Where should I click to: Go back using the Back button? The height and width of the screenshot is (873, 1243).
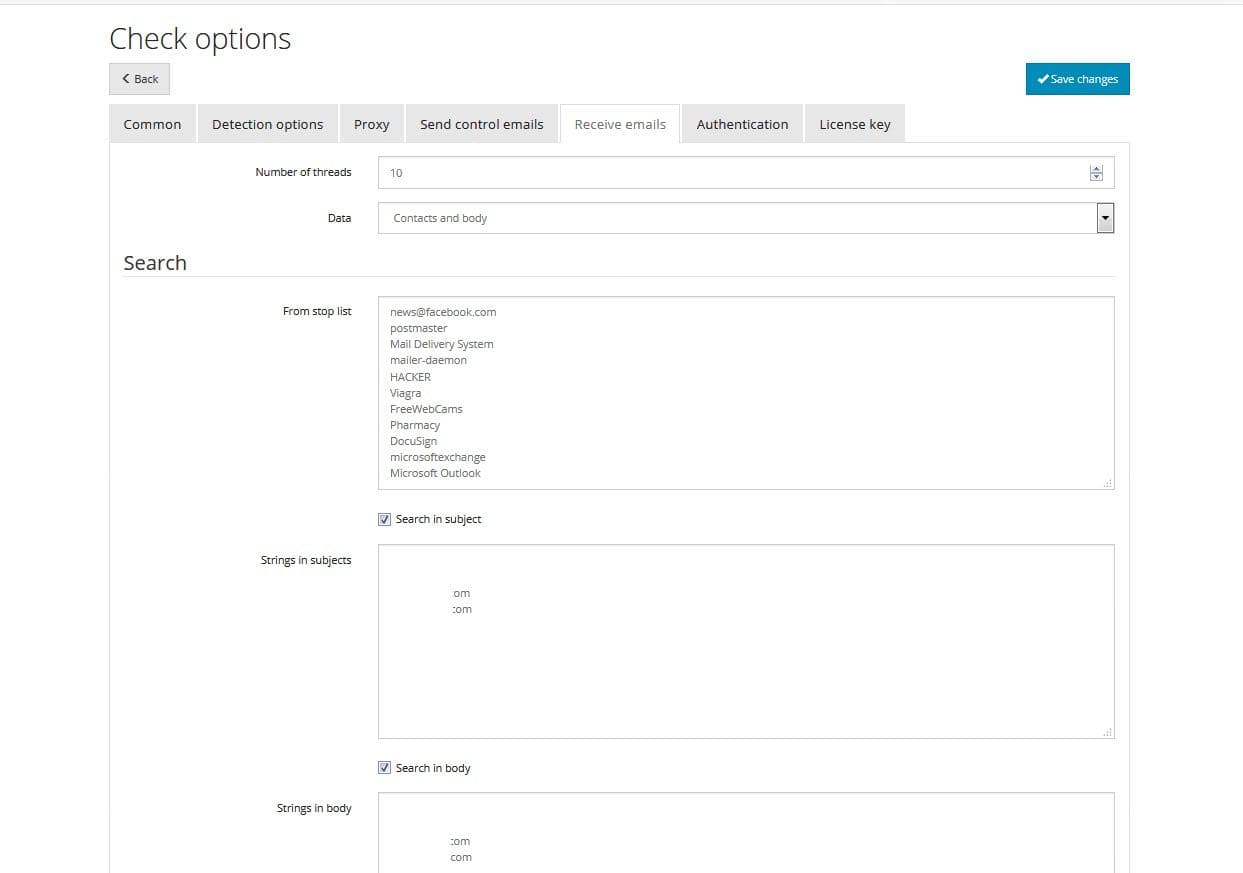[x=139, y=79]
